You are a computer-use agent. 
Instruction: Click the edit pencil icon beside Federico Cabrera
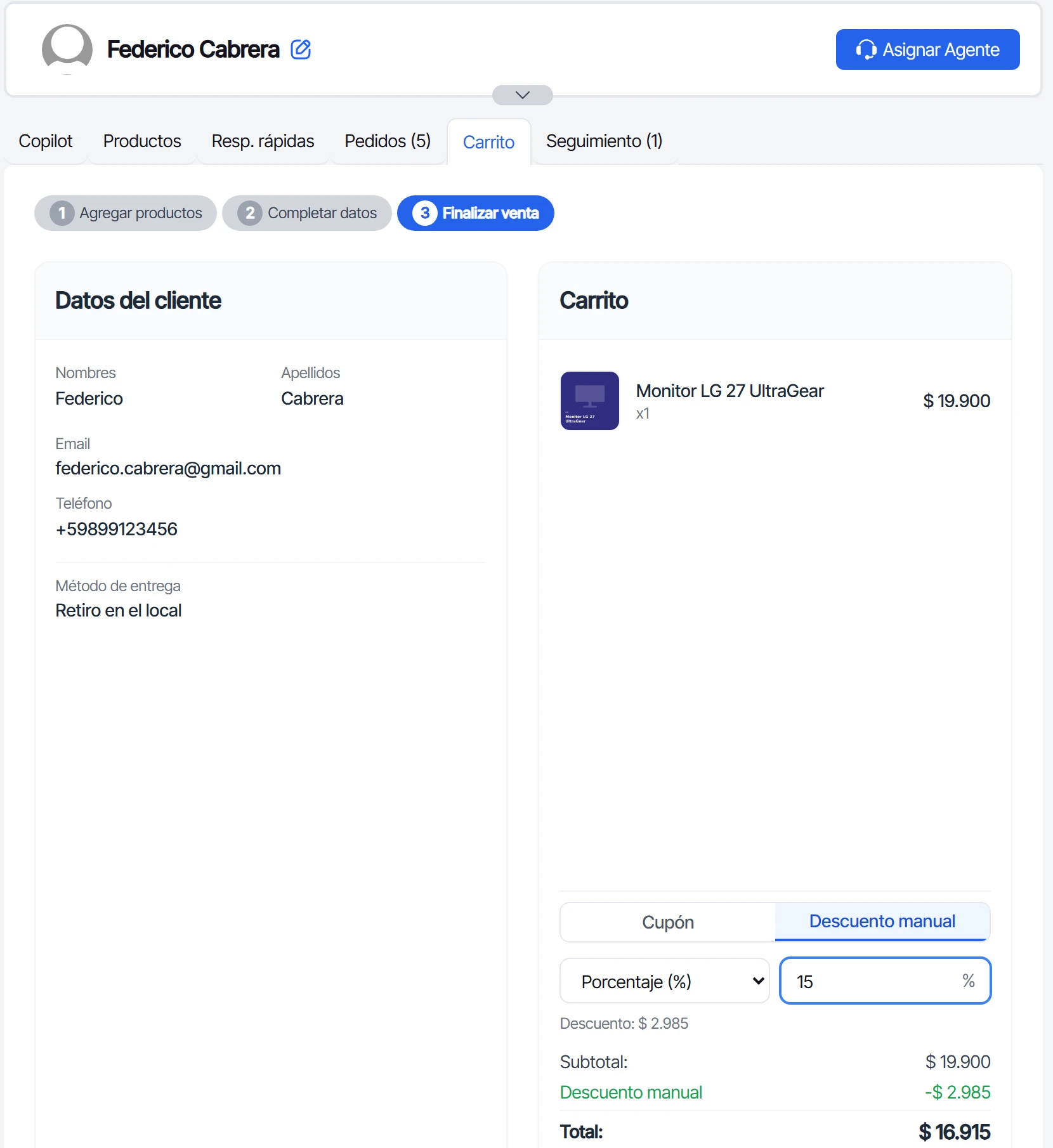pyautogui.click(x=301, y=49)
